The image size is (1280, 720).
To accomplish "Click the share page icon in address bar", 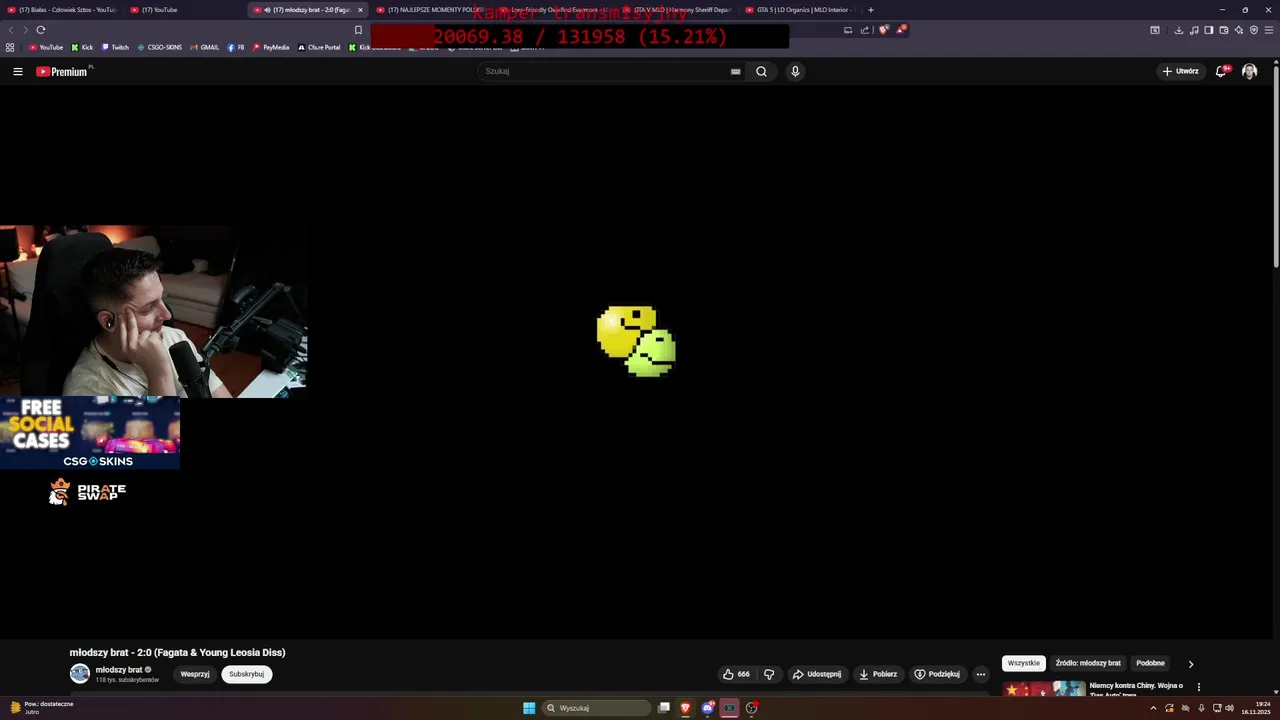I will 865,30.
